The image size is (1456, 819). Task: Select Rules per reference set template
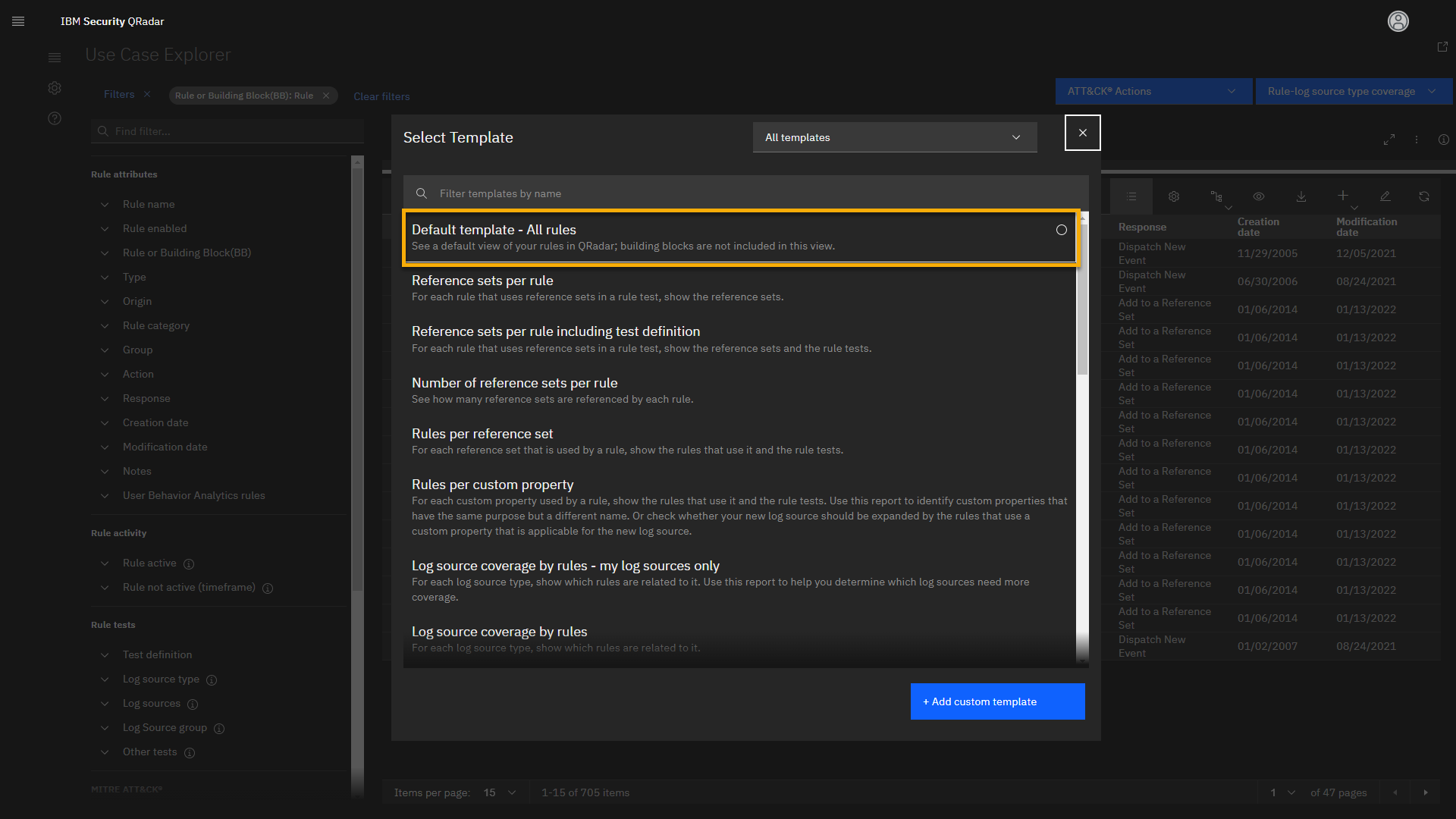482,434
